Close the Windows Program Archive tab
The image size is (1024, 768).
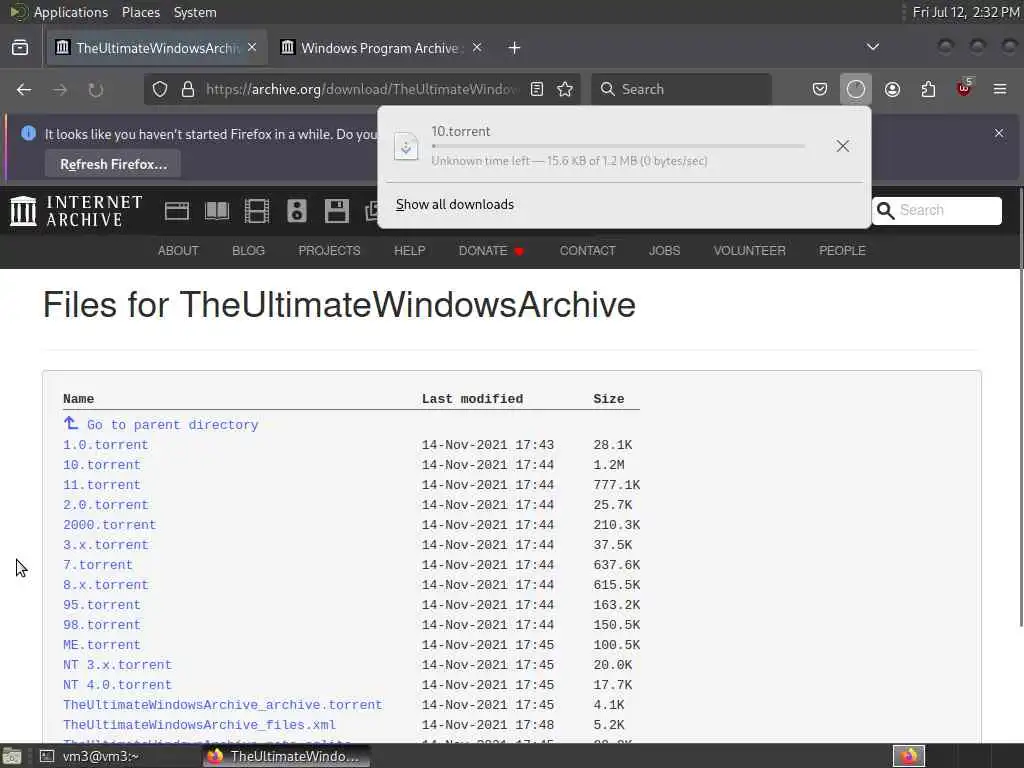coord(477,47)
